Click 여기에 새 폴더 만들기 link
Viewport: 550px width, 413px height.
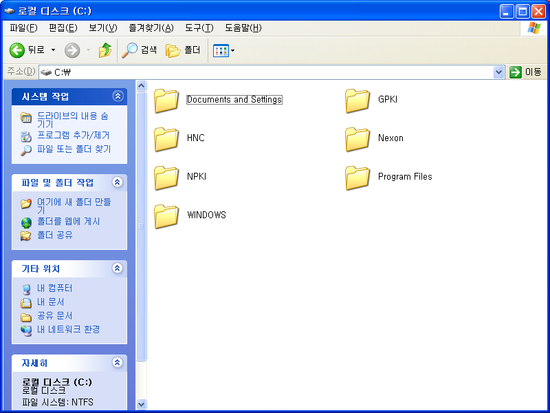(74, 206)
